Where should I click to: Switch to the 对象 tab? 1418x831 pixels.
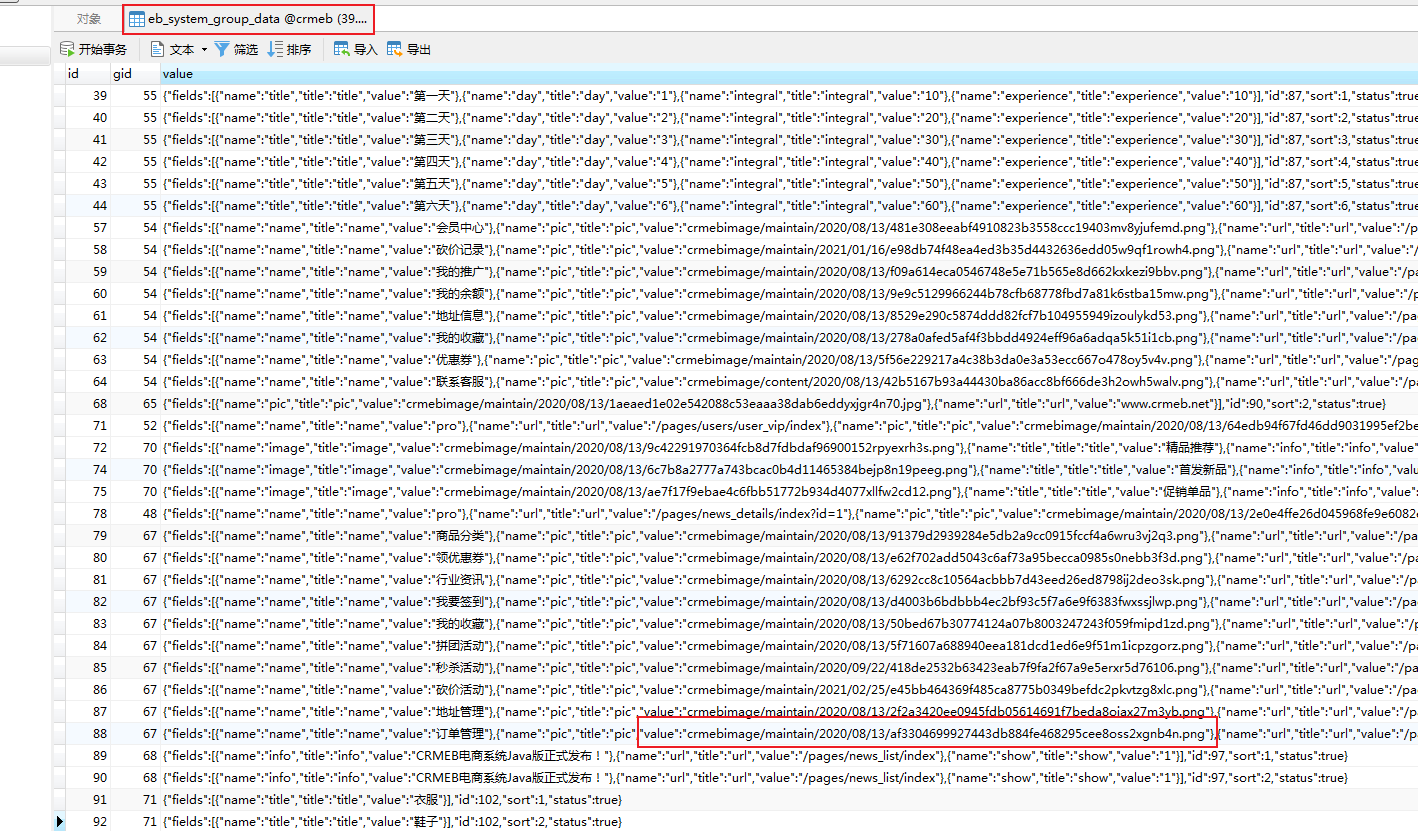[x=89, y=19]
